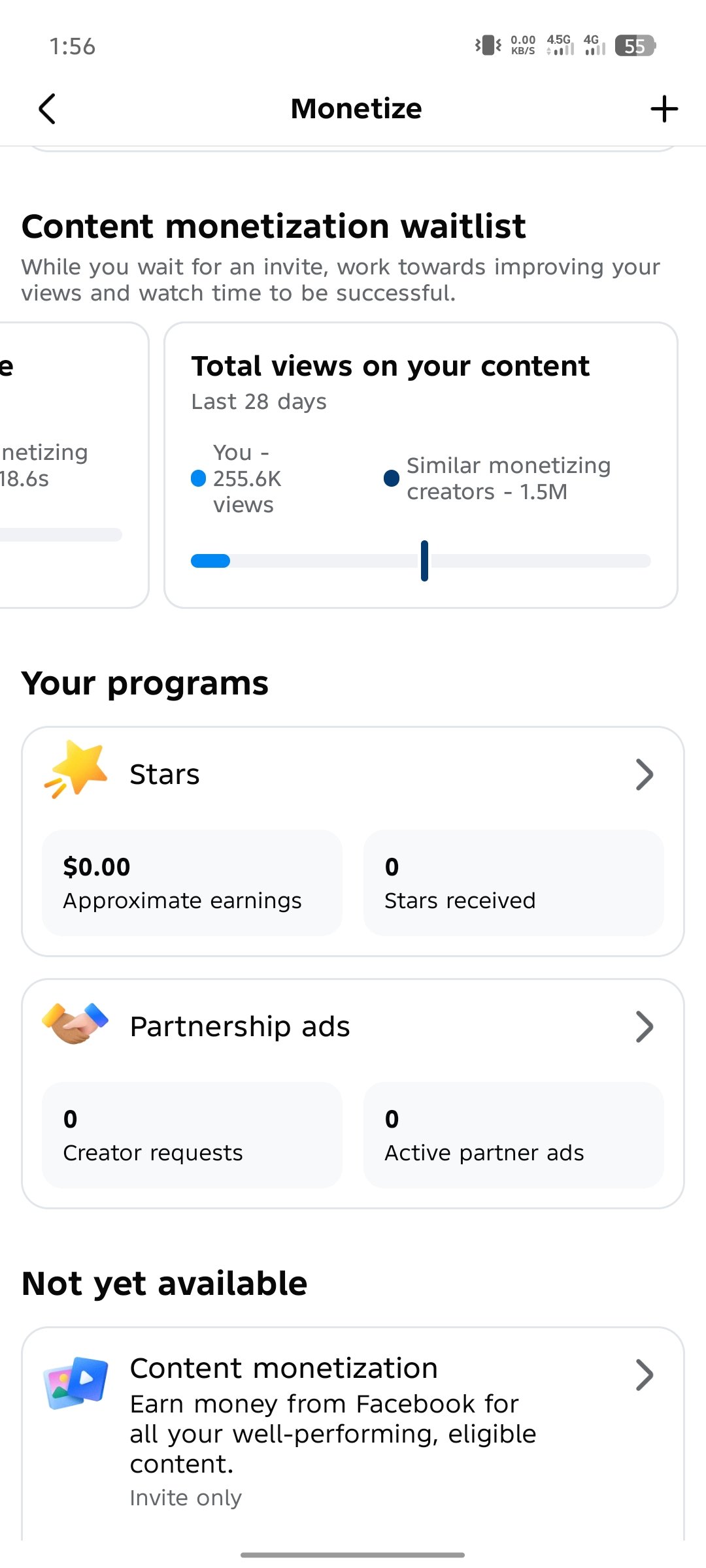Image resolution: width=706 pixels, height=1568 pixels.
Task: Tap the back arrow icon
Action: pos(47,108)
